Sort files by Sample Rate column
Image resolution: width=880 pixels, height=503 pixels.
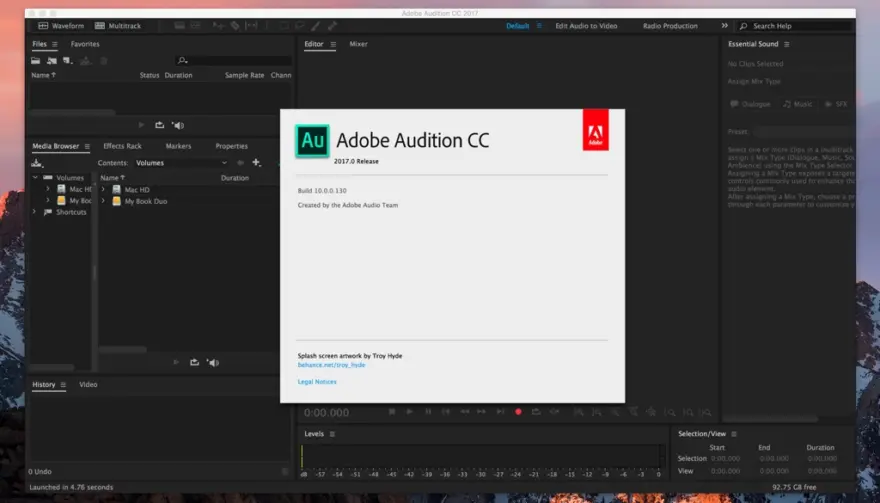tap(244, 75)
